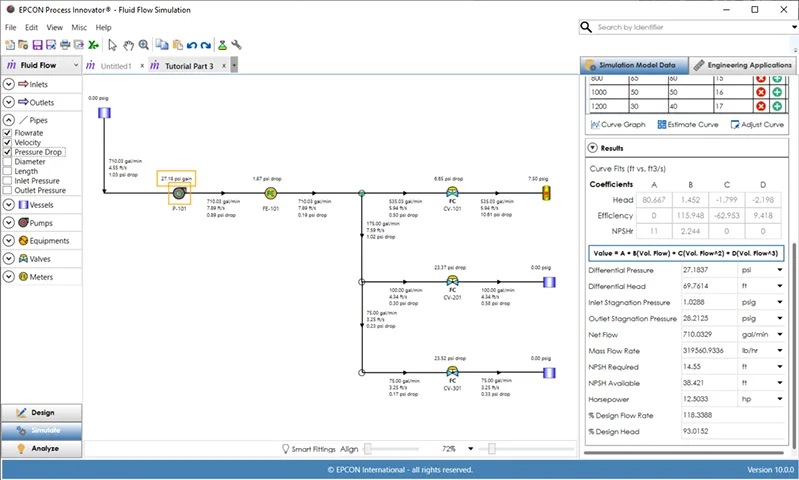Image resolution: width=799 pixels, height=480 pixels.
Task: Click the Excel export icon
Action: point(93,45)
